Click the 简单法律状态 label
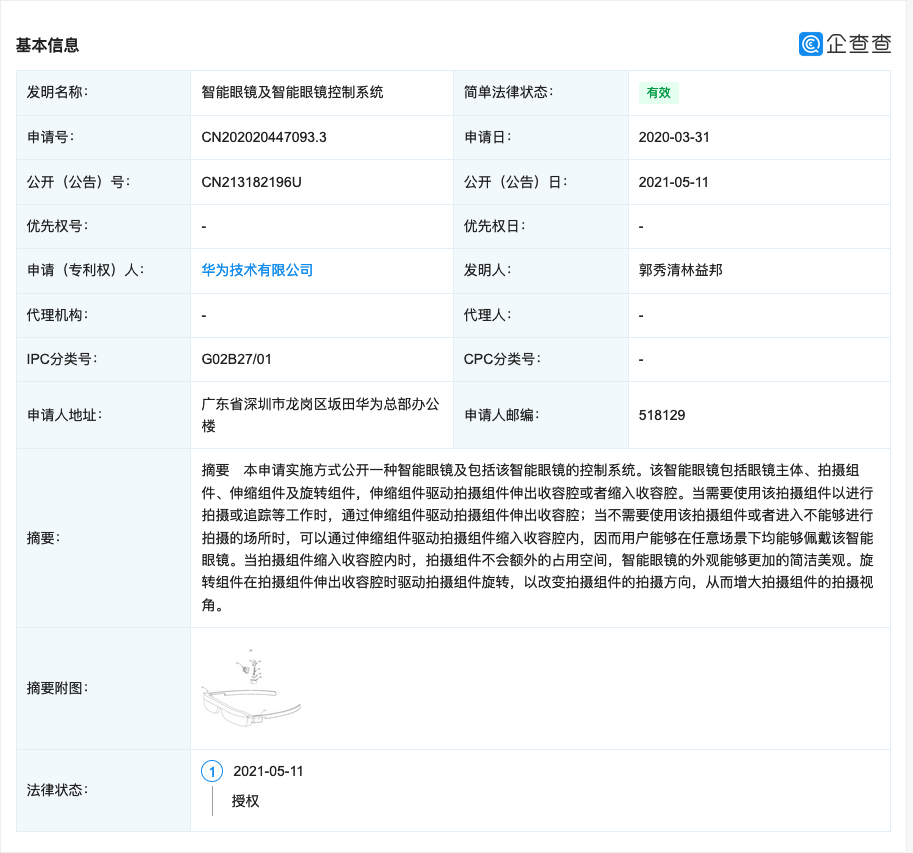This screenshot has height=853, width=913. click(x=508, y=92)
